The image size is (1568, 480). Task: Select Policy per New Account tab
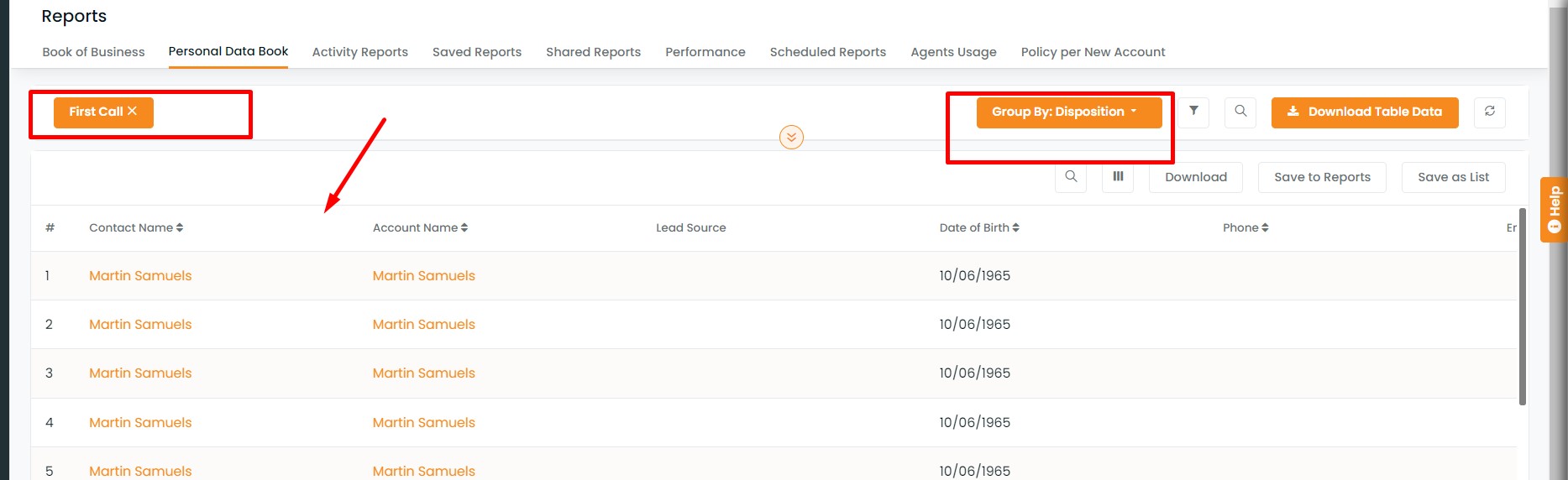1093,52
